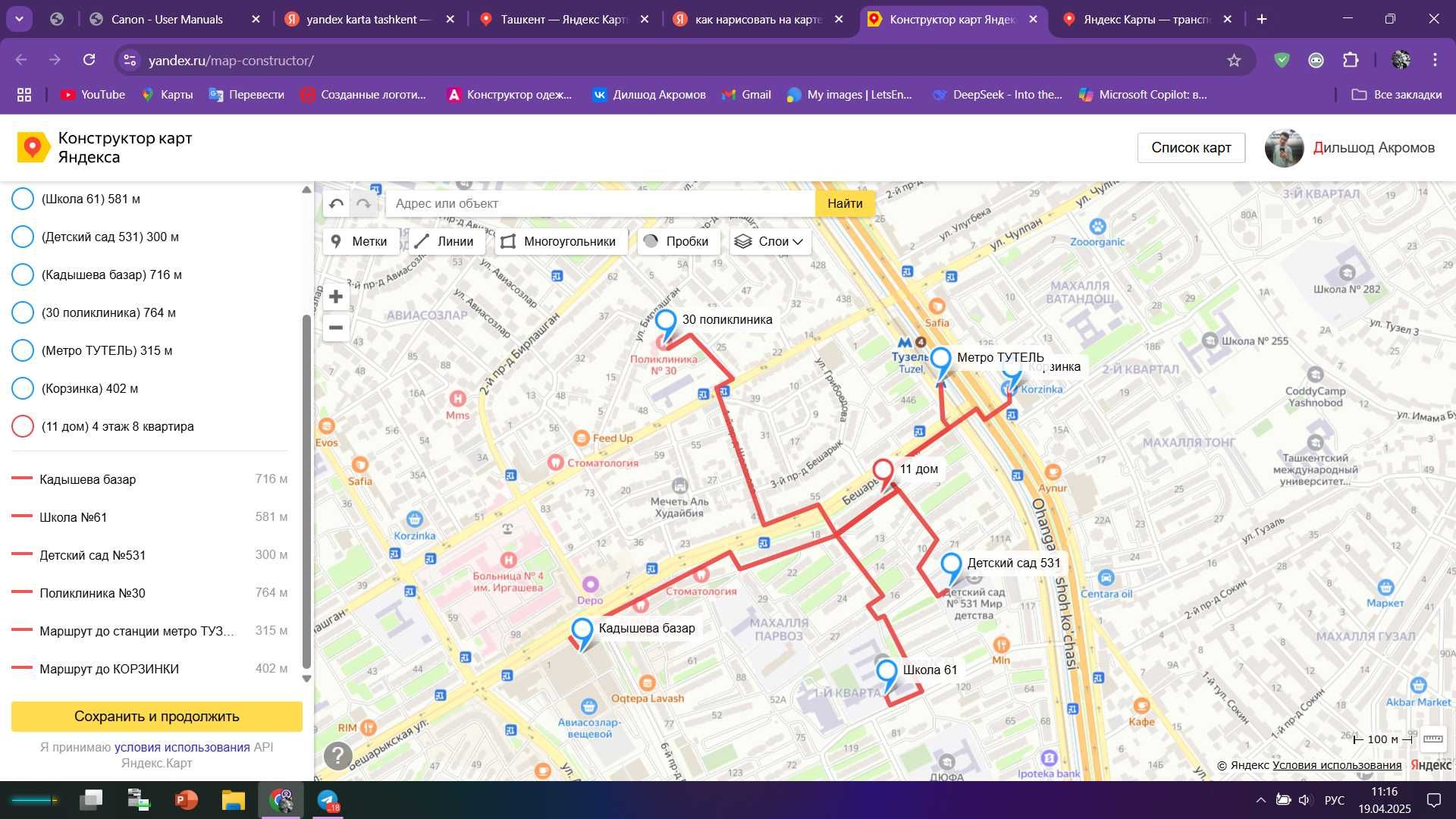1456x819 pixels.
Task: Expand the Слои layers dropdown
Action: (770, 241)
